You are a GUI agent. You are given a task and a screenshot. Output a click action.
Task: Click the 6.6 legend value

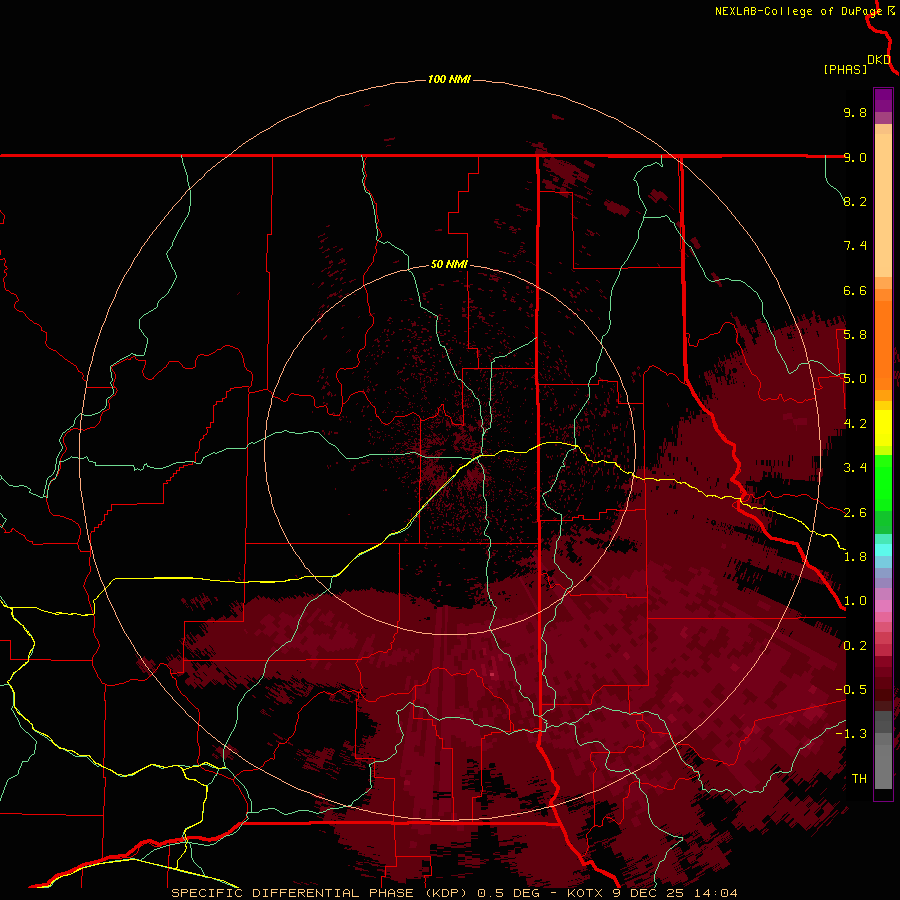855,290
